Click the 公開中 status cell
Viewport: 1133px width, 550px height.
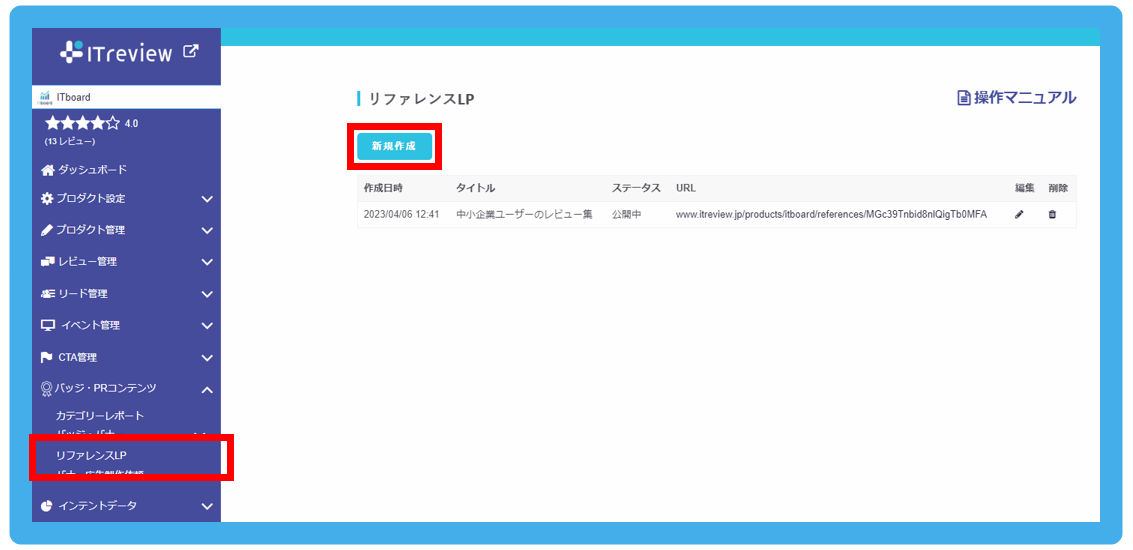[626, 215]
